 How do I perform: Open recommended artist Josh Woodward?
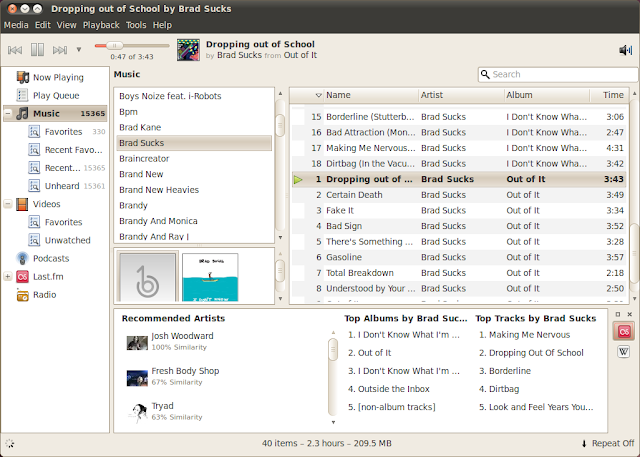[182, 336]
